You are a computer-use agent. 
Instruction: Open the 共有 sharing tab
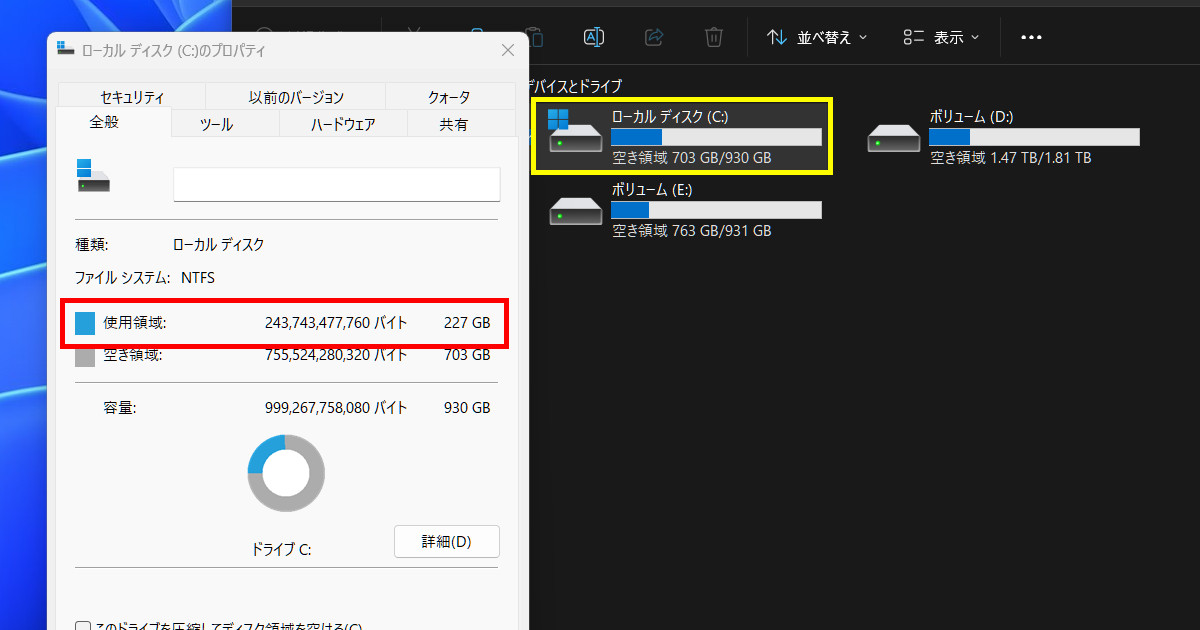click(453, 124)
